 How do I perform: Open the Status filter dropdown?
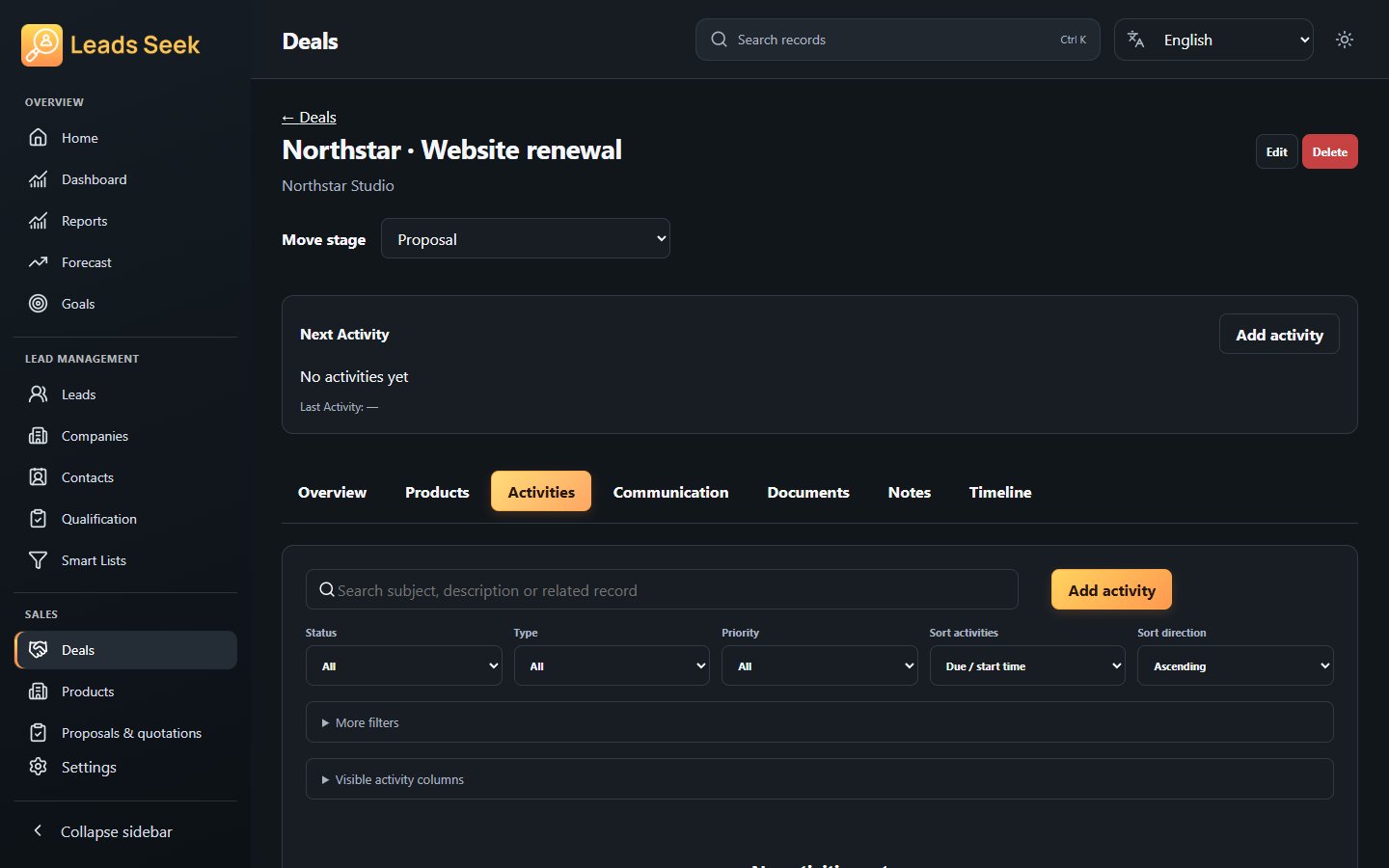tap(404, 665)
